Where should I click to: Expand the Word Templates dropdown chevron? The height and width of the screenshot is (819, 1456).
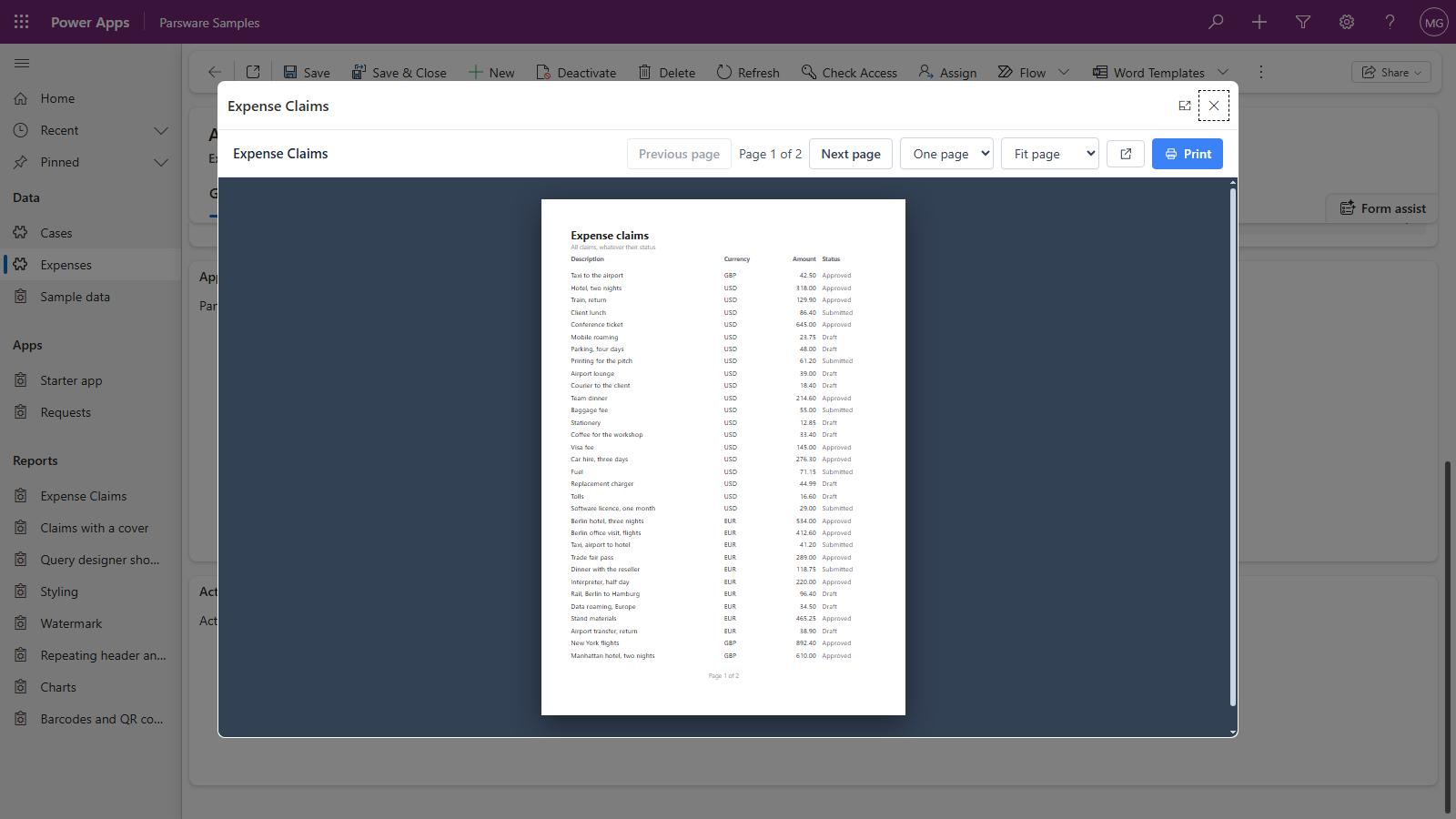(x=1223, y=72)
